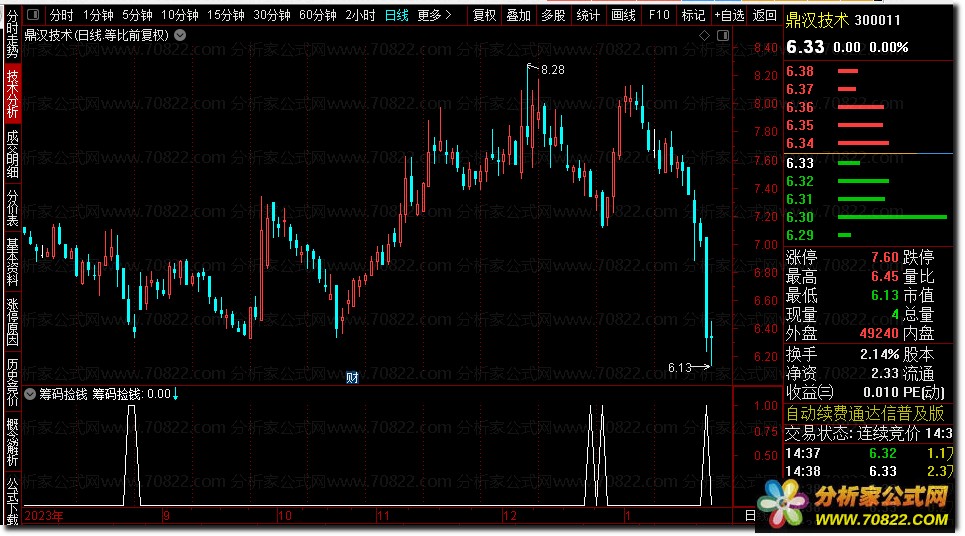The image size is (965, 536).
Task: Click the 6.29 buy order row
Action: (869, 235)
